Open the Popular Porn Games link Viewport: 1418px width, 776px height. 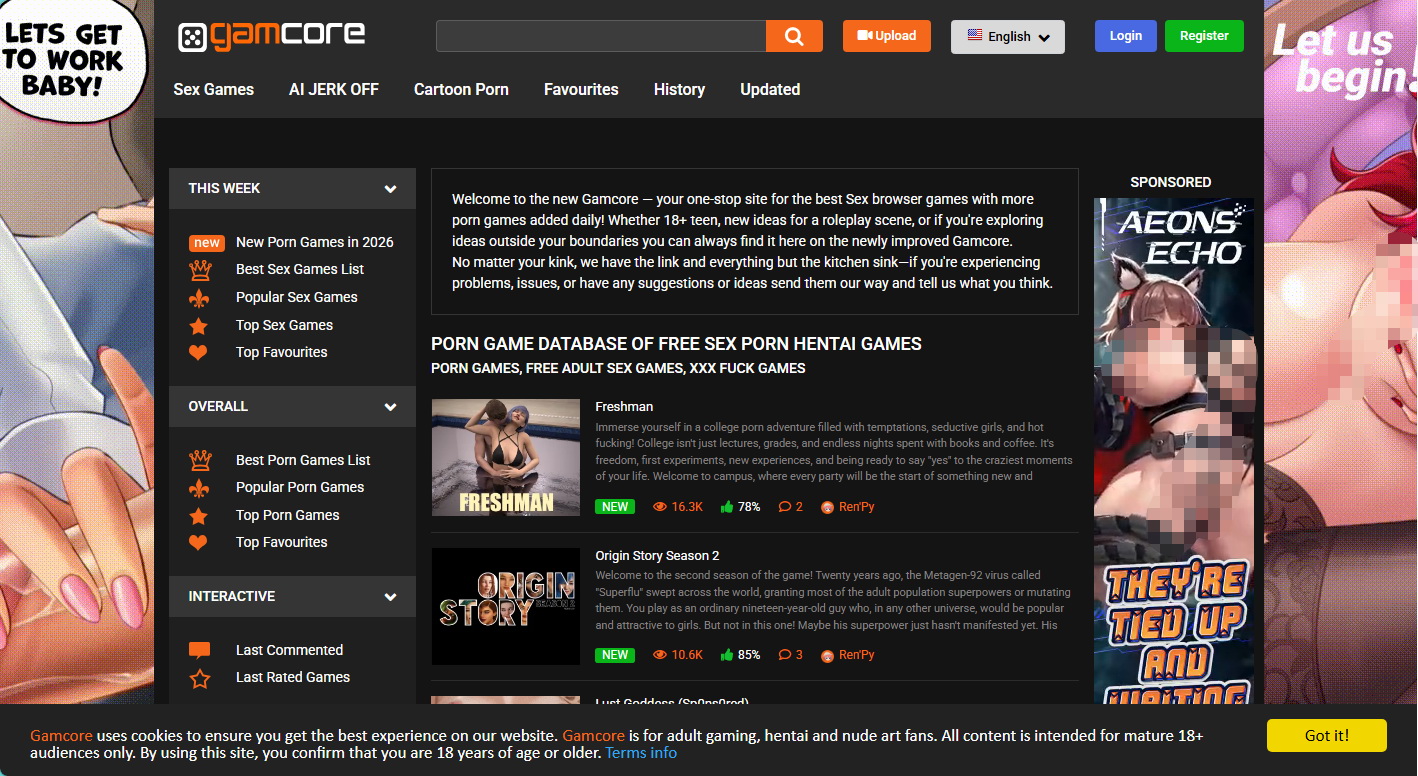click(300, 487)
